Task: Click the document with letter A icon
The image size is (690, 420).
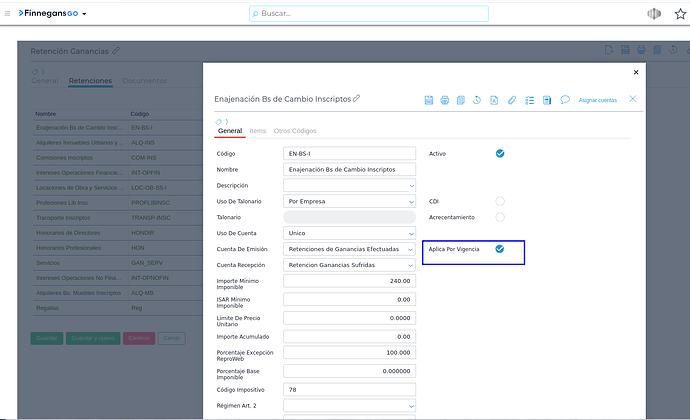Action: pos(494,100)
